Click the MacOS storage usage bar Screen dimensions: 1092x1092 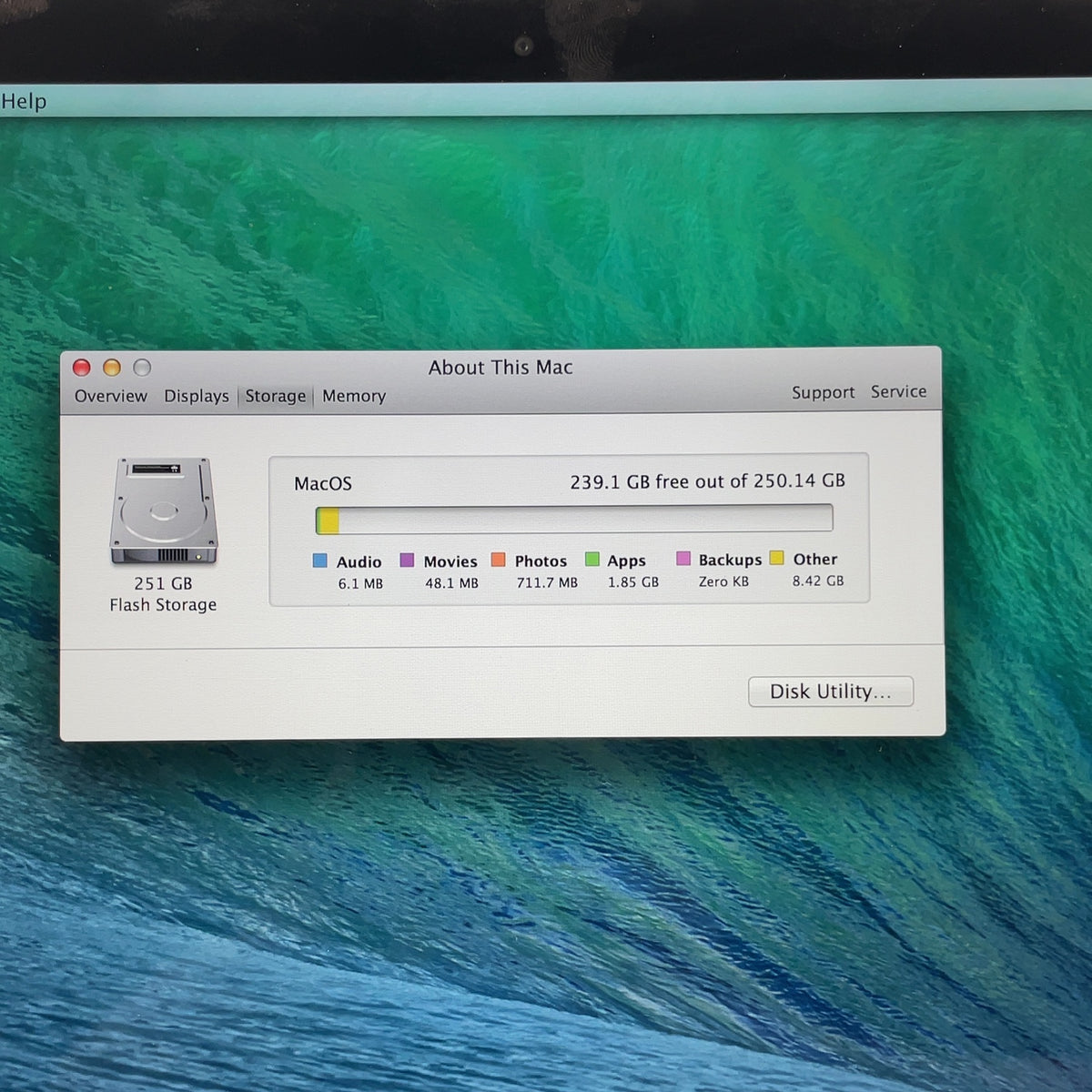click(574, 520)
